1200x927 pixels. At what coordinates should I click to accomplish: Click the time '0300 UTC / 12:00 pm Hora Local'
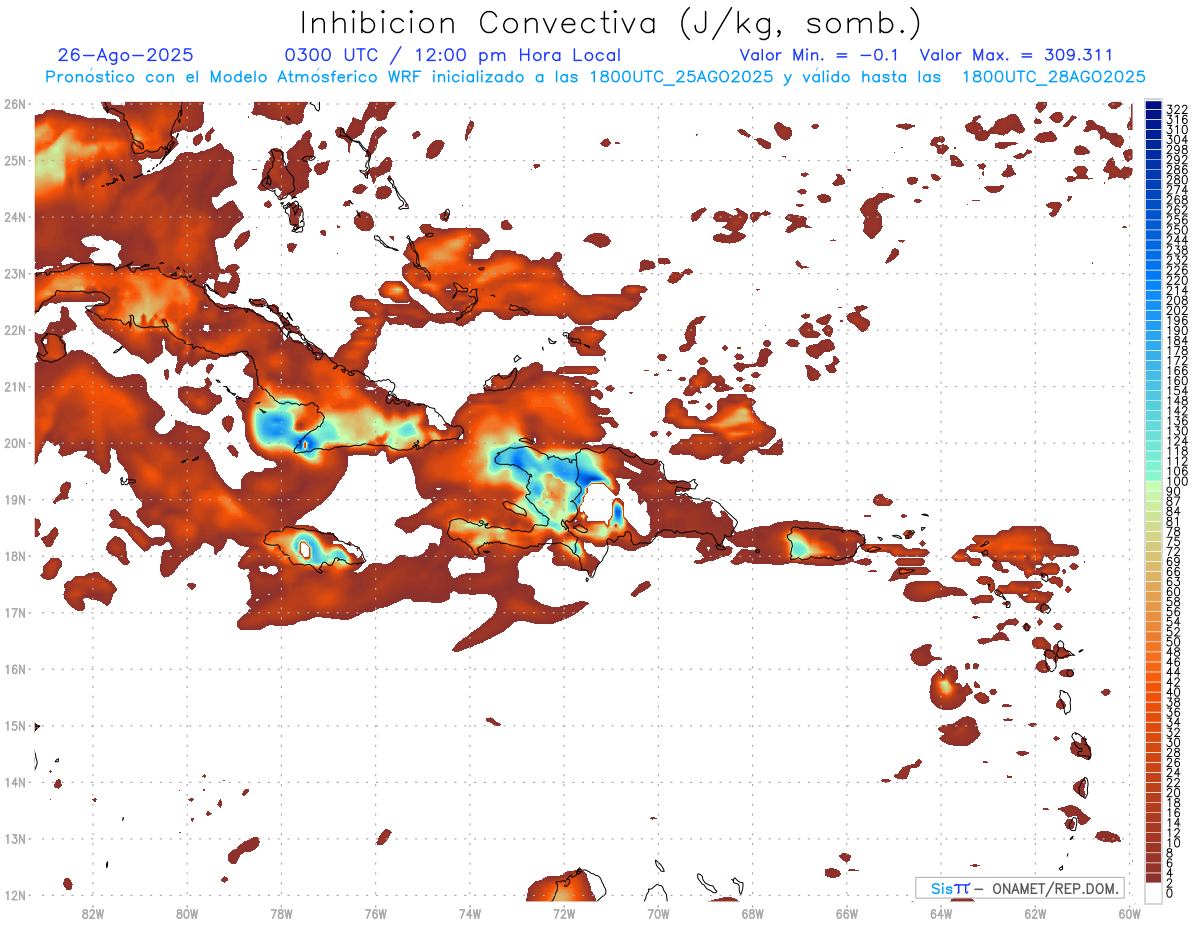point(453,55)
